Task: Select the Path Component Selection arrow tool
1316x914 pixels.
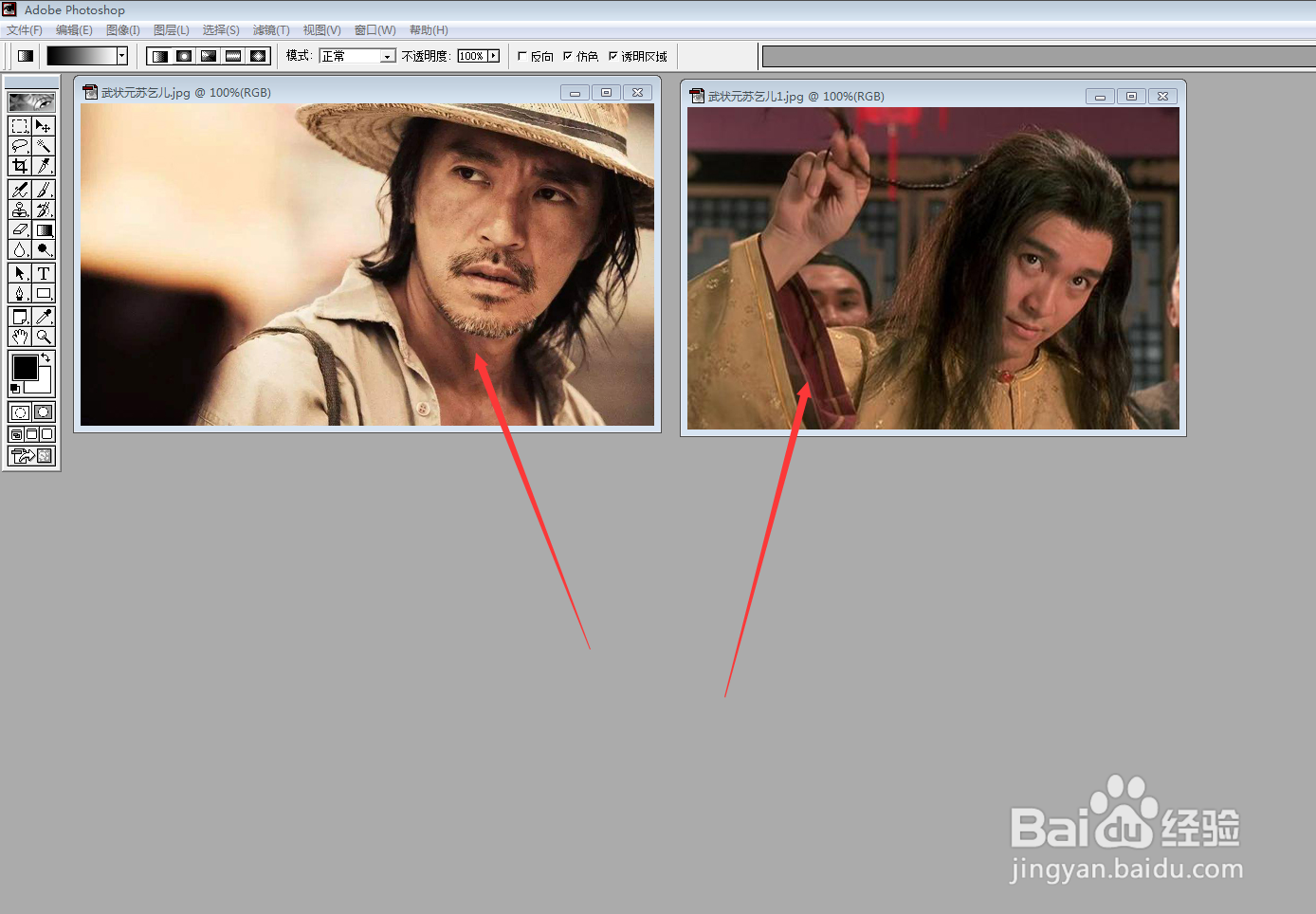Action: 20,273
